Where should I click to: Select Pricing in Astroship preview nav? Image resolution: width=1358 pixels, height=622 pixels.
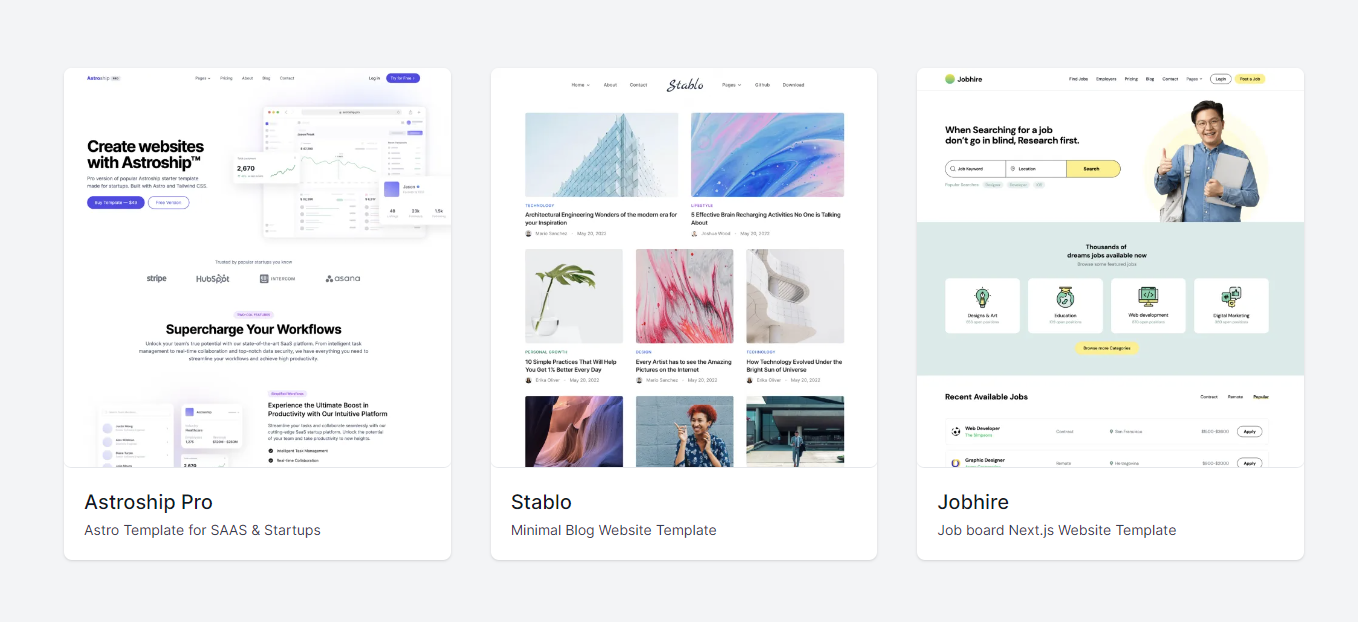(226, 78)
